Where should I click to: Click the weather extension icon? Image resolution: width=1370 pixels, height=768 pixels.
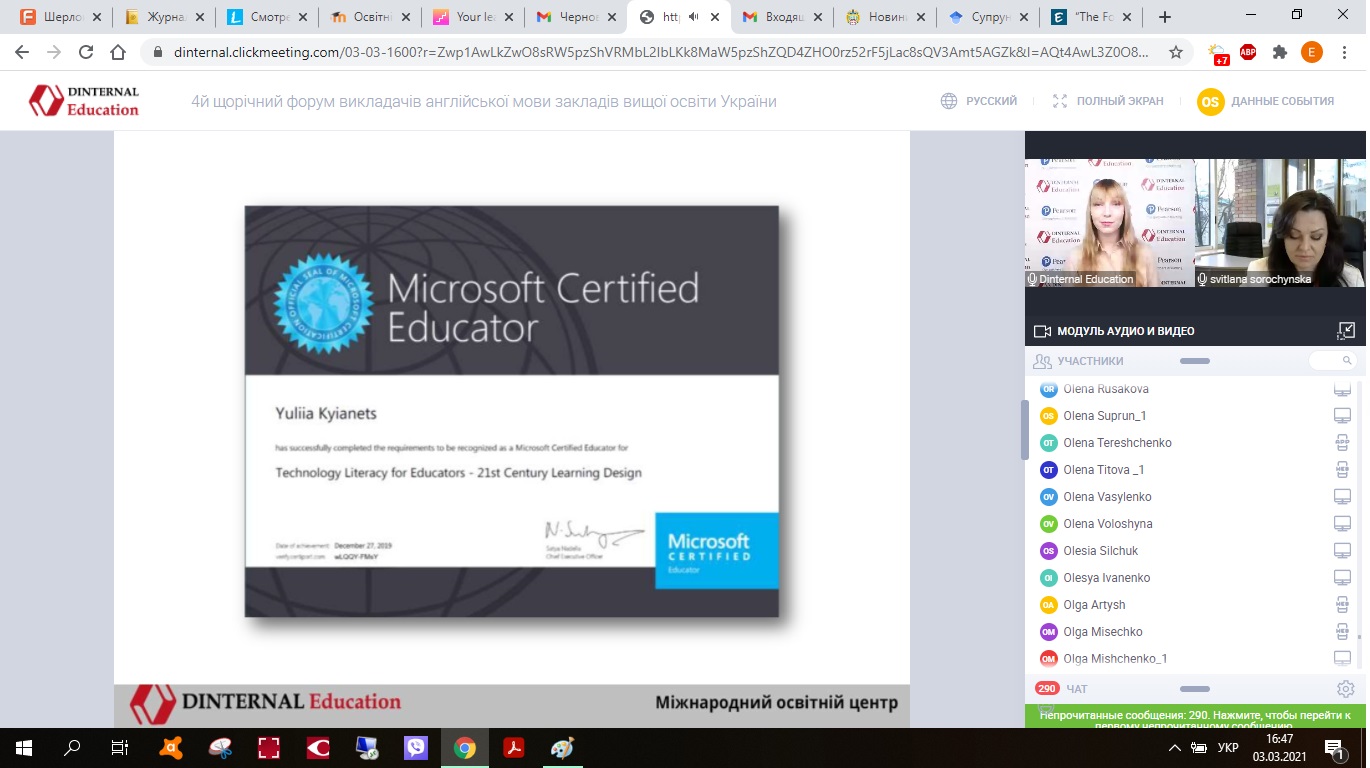[1218, 53]
